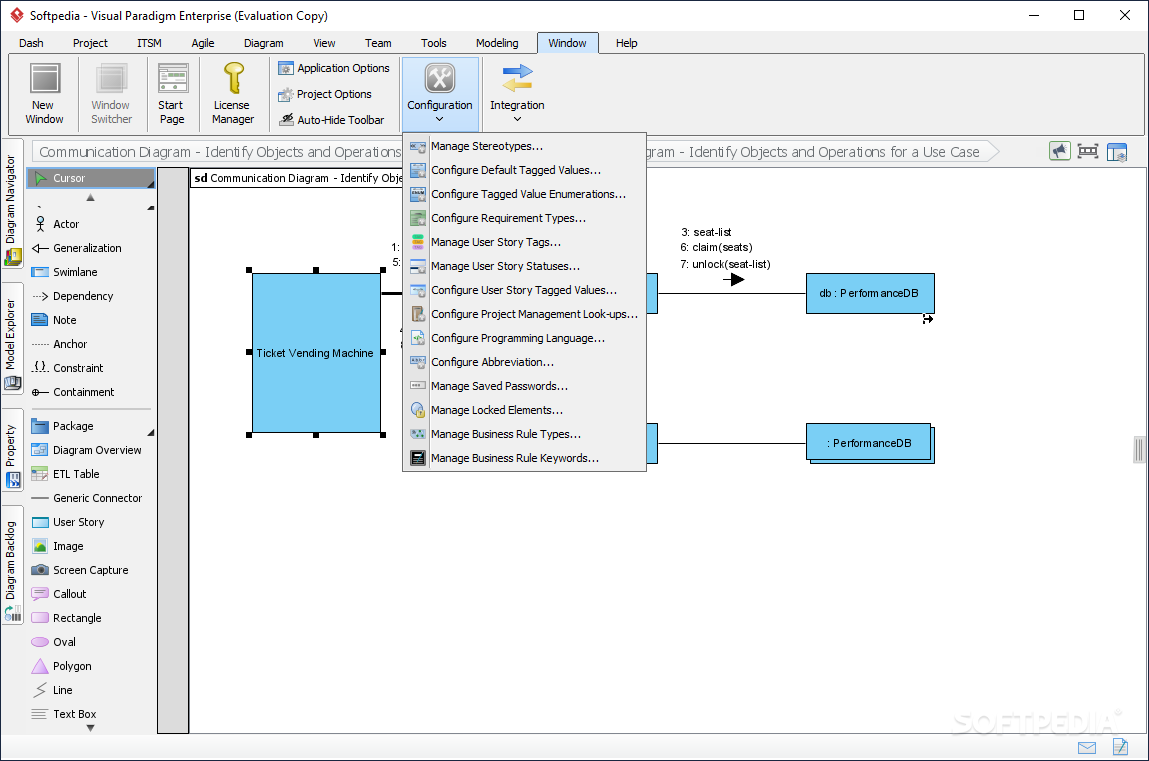
Task: Open Application Options
Action: click(334, 68)
